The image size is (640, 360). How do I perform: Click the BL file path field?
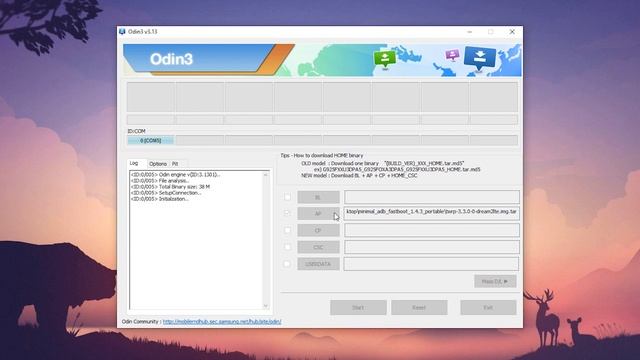point(432,197)
